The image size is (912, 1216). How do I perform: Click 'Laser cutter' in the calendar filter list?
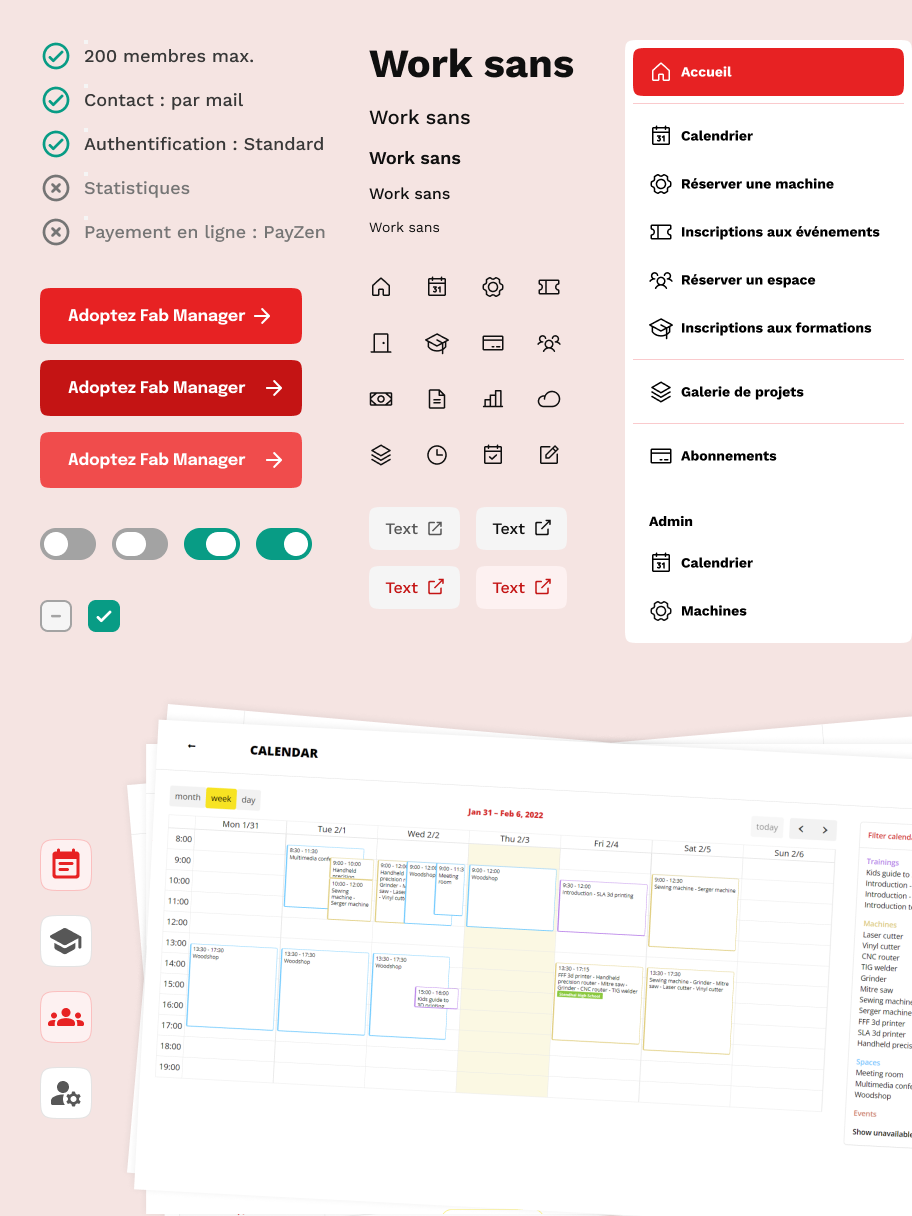883,936
